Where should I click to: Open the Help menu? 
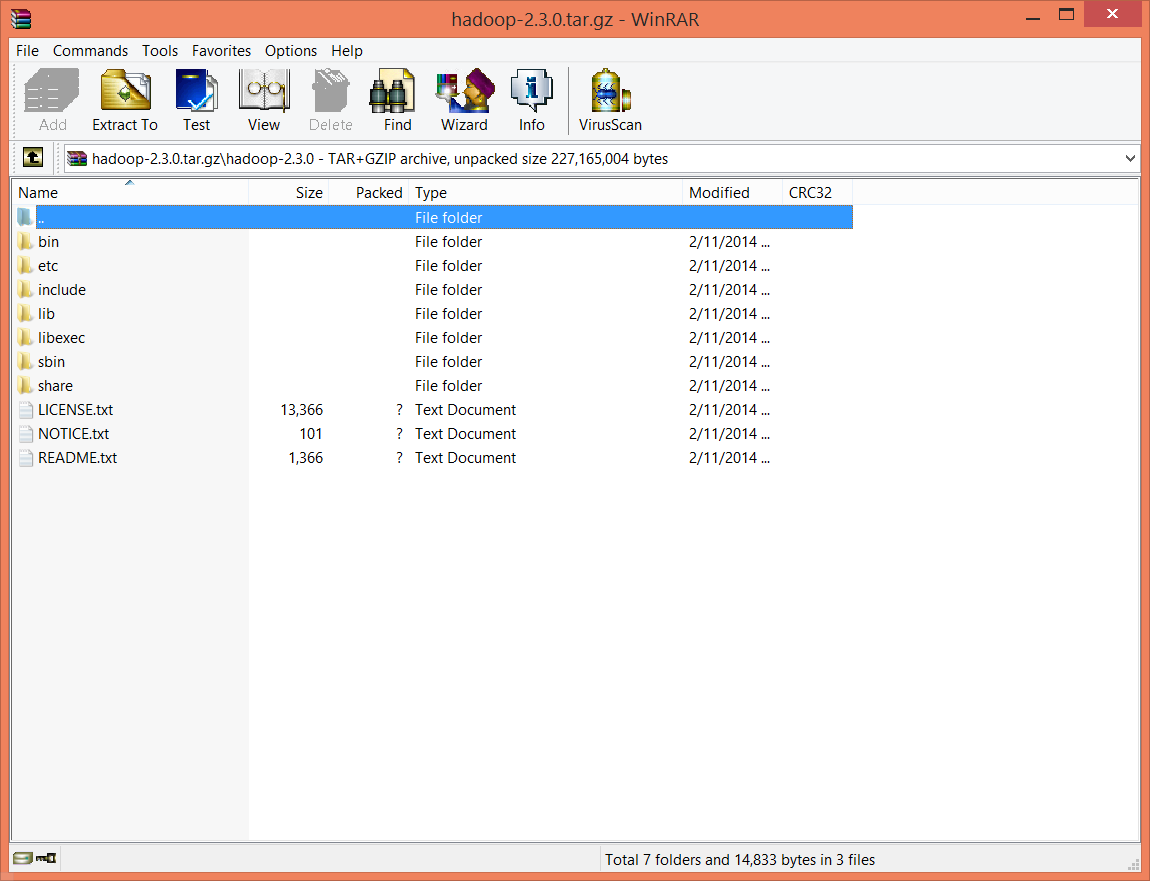pyautogui.click(x=347, y=51)
